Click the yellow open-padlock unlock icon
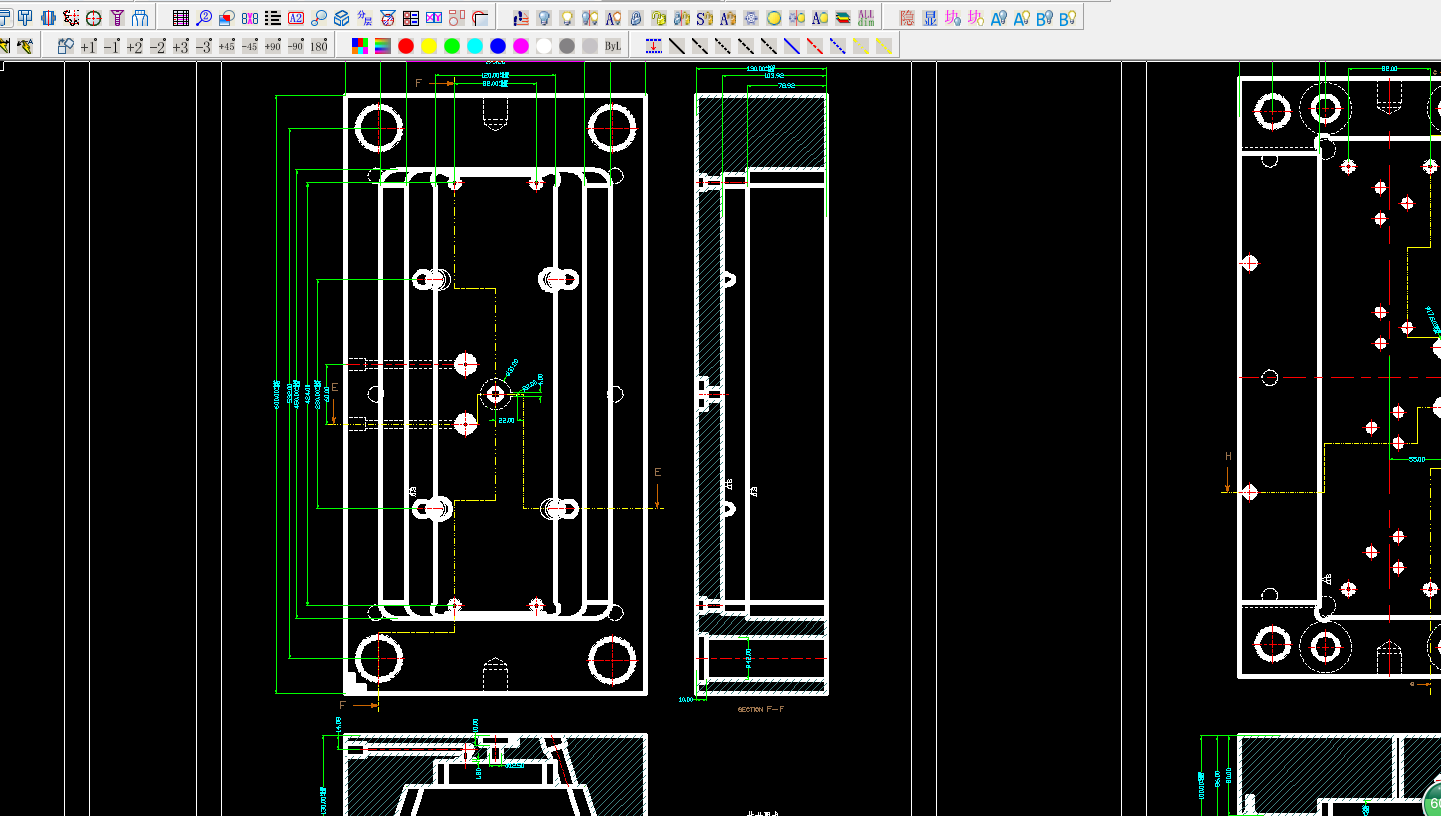This screenshot has width=1441, height=816. (659, 18)
